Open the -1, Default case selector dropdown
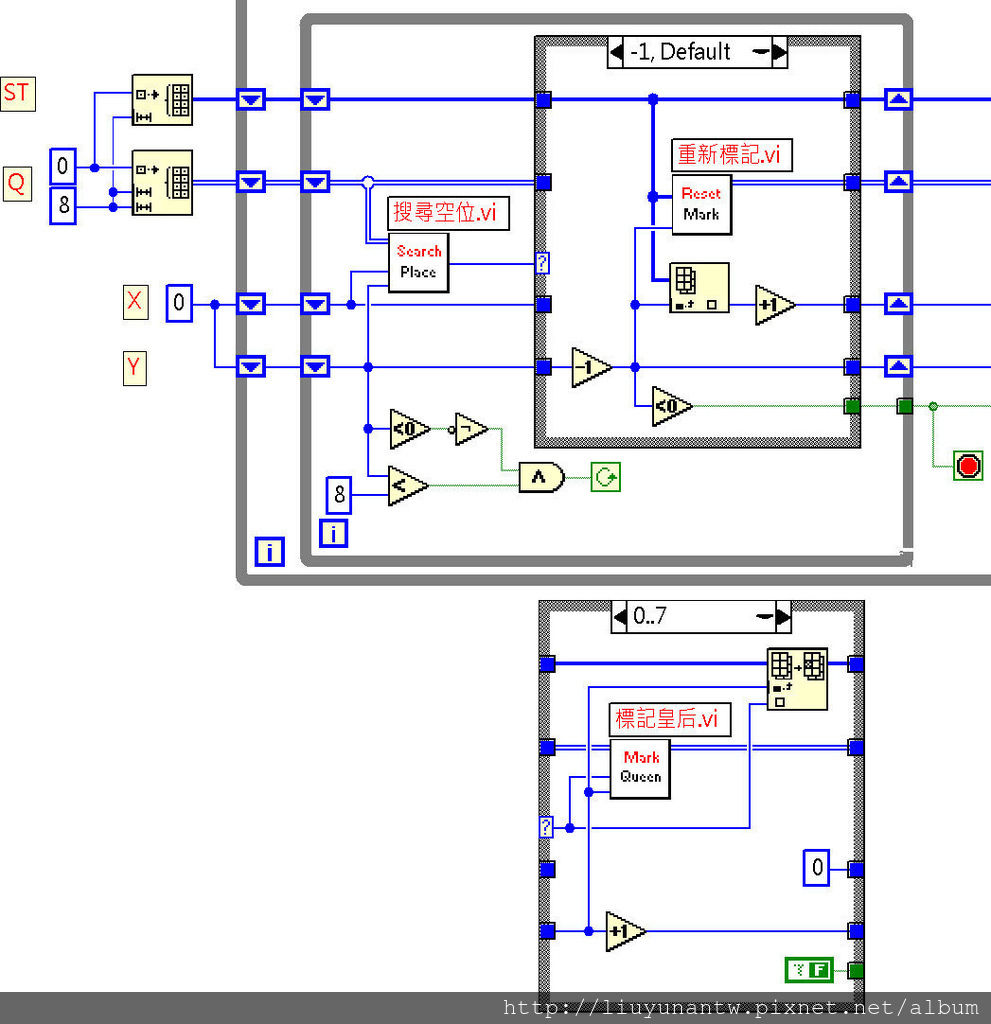This screenshot has width=991, height=1024. 760,52
